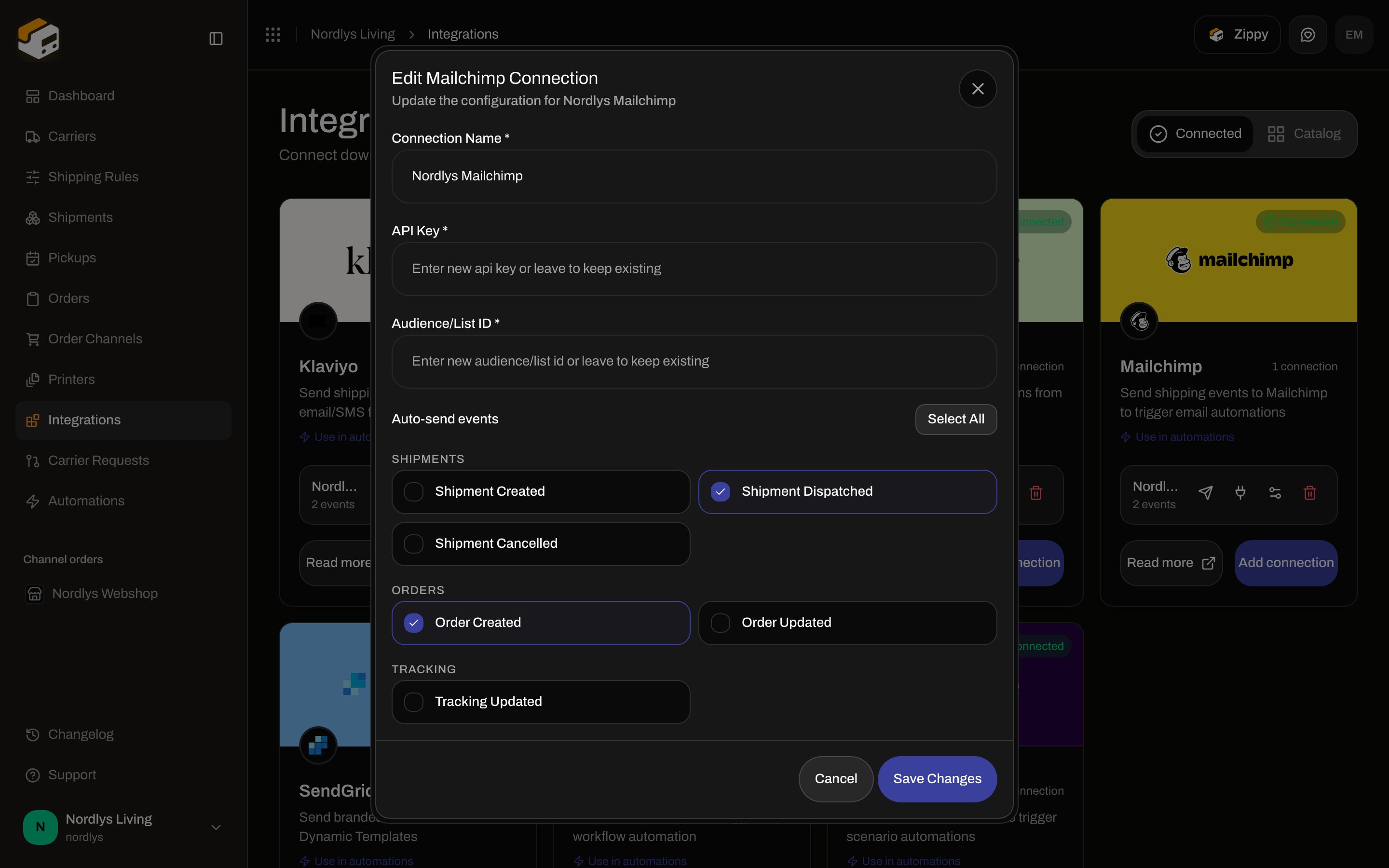Open Shipments in the sidebar menu
1389x868 pixels.
point(123,217)
